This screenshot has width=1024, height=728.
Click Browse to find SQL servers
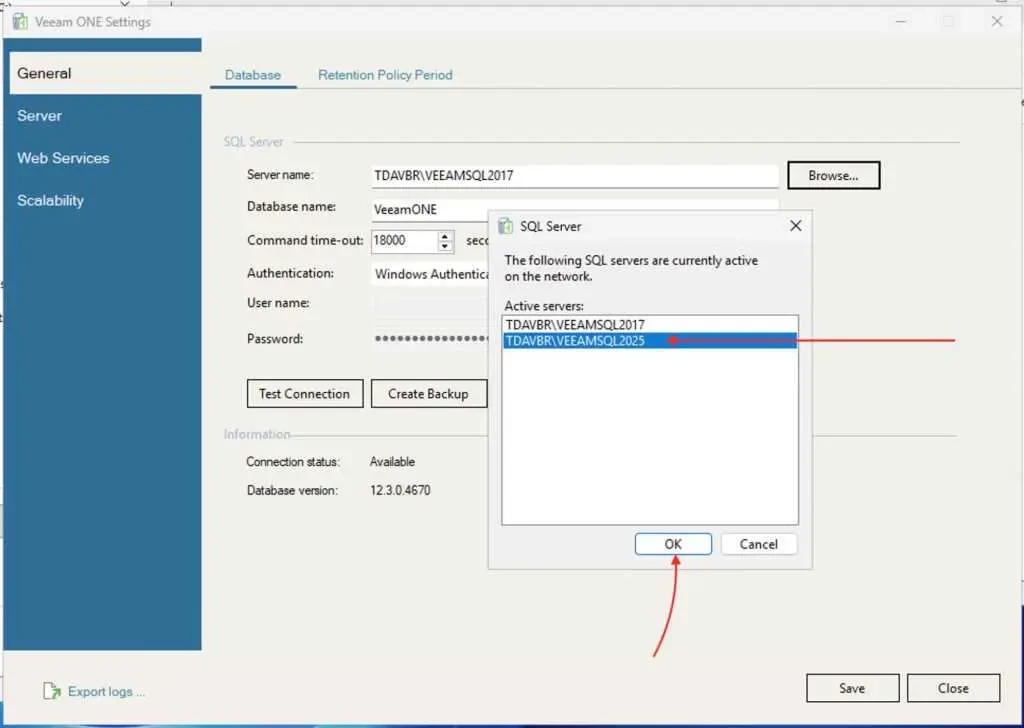(x=833, y=176)
